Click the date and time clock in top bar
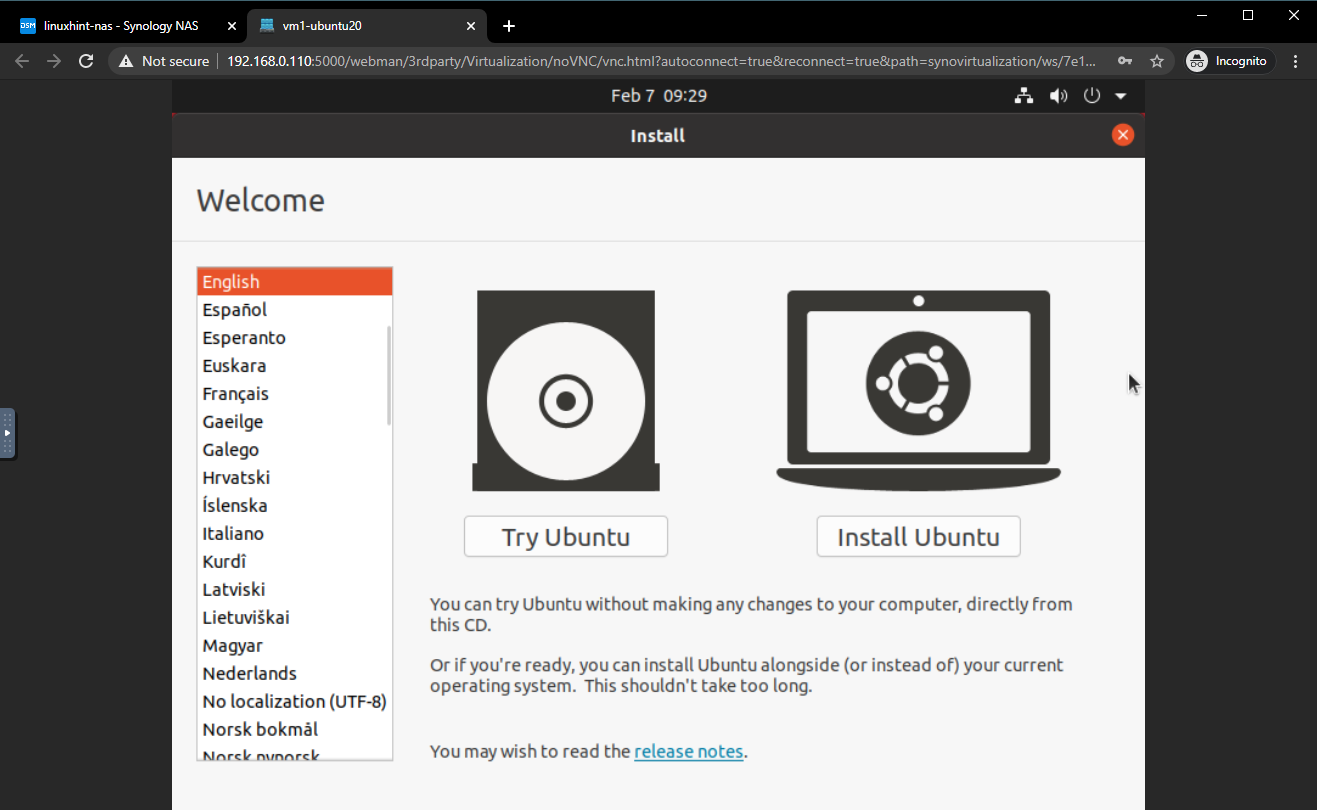The image size is (1317, 810). [x=658, y=96]
